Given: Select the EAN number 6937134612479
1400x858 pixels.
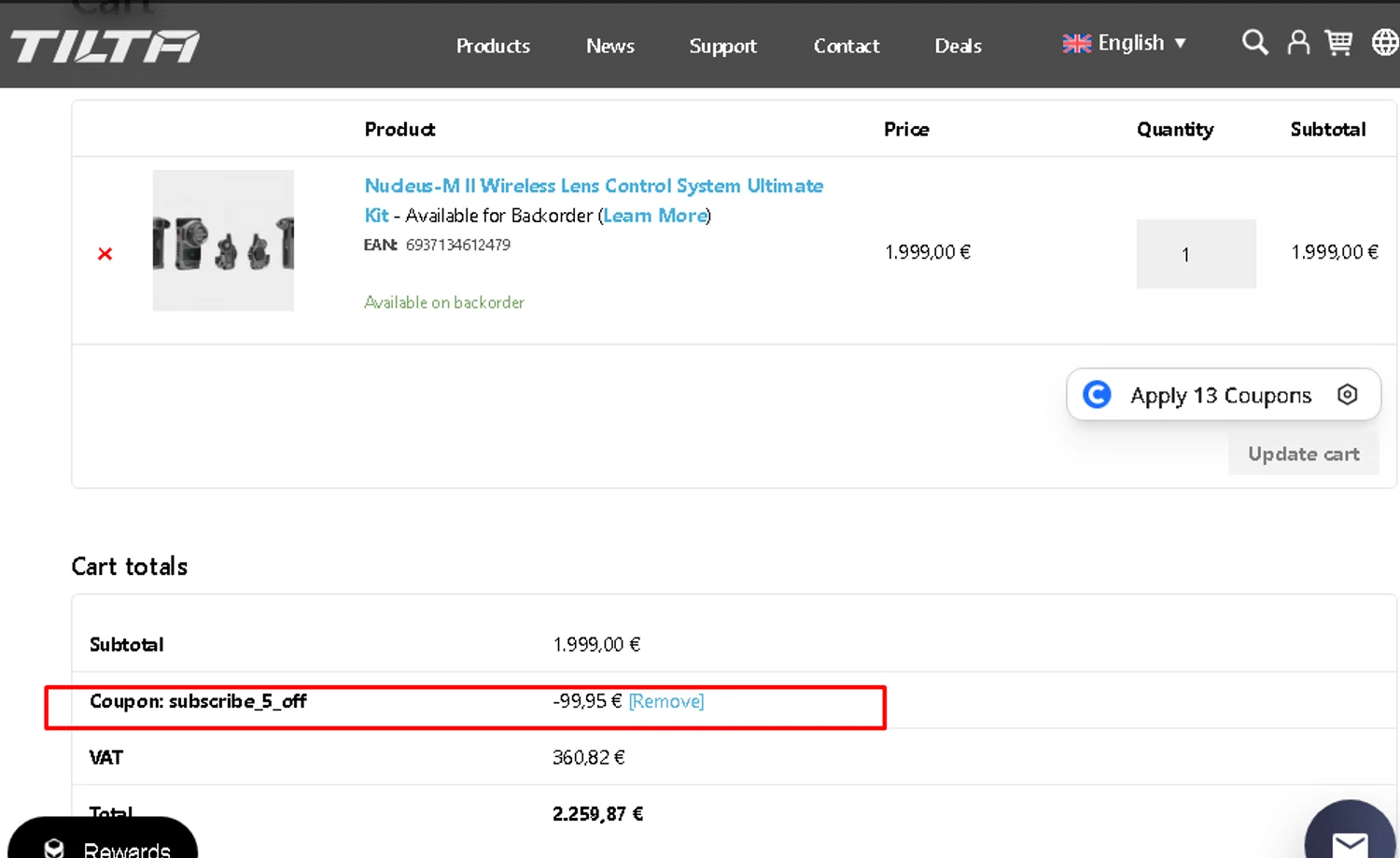Looking at the screenshot, I should click(x=458, y=245).
